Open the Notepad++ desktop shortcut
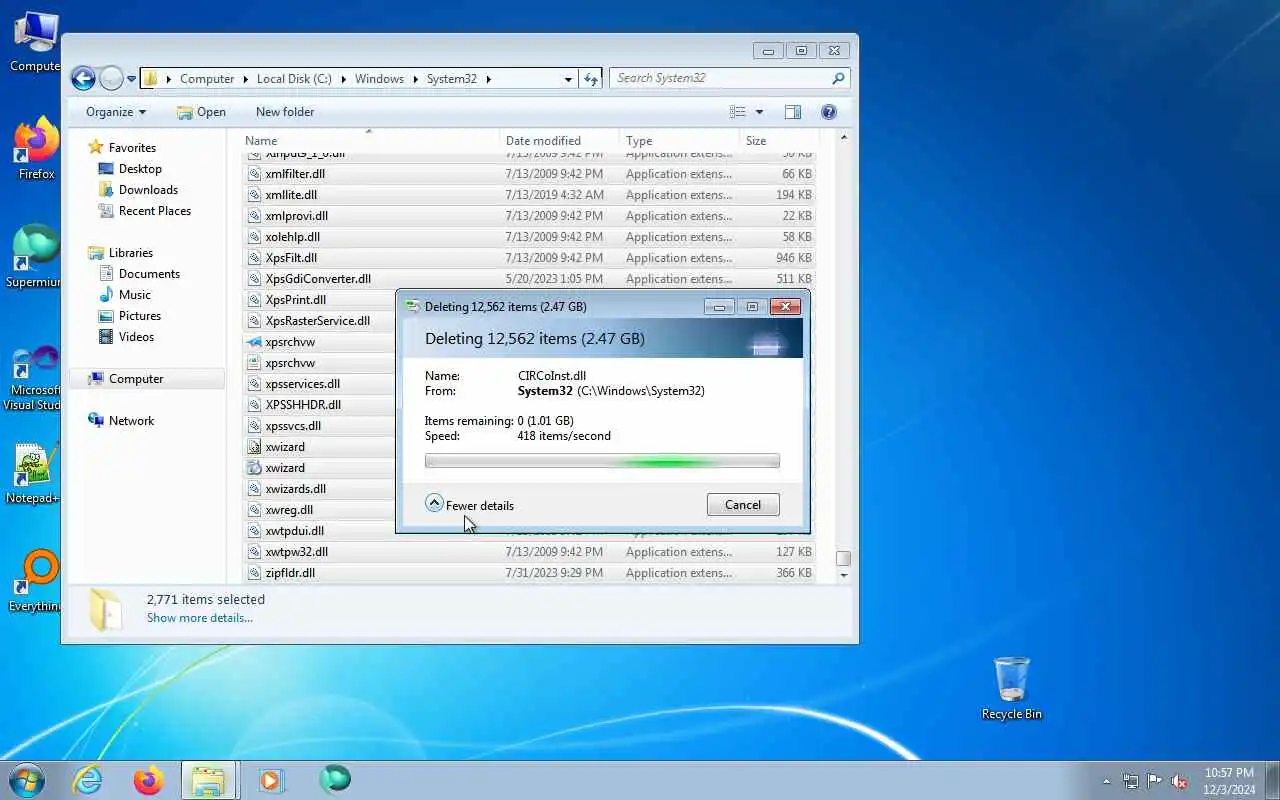This screenshot has width=1280, height=800. (32, 472)
